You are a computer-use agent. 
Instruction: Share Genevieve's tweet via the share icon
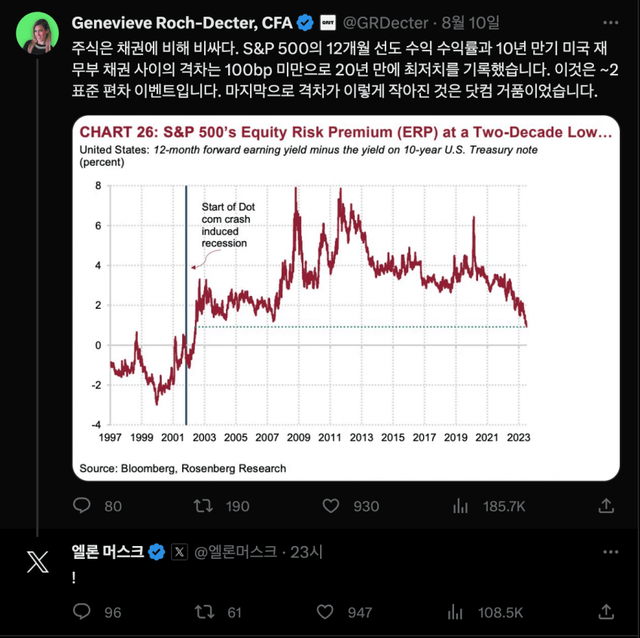click(604, 506)
